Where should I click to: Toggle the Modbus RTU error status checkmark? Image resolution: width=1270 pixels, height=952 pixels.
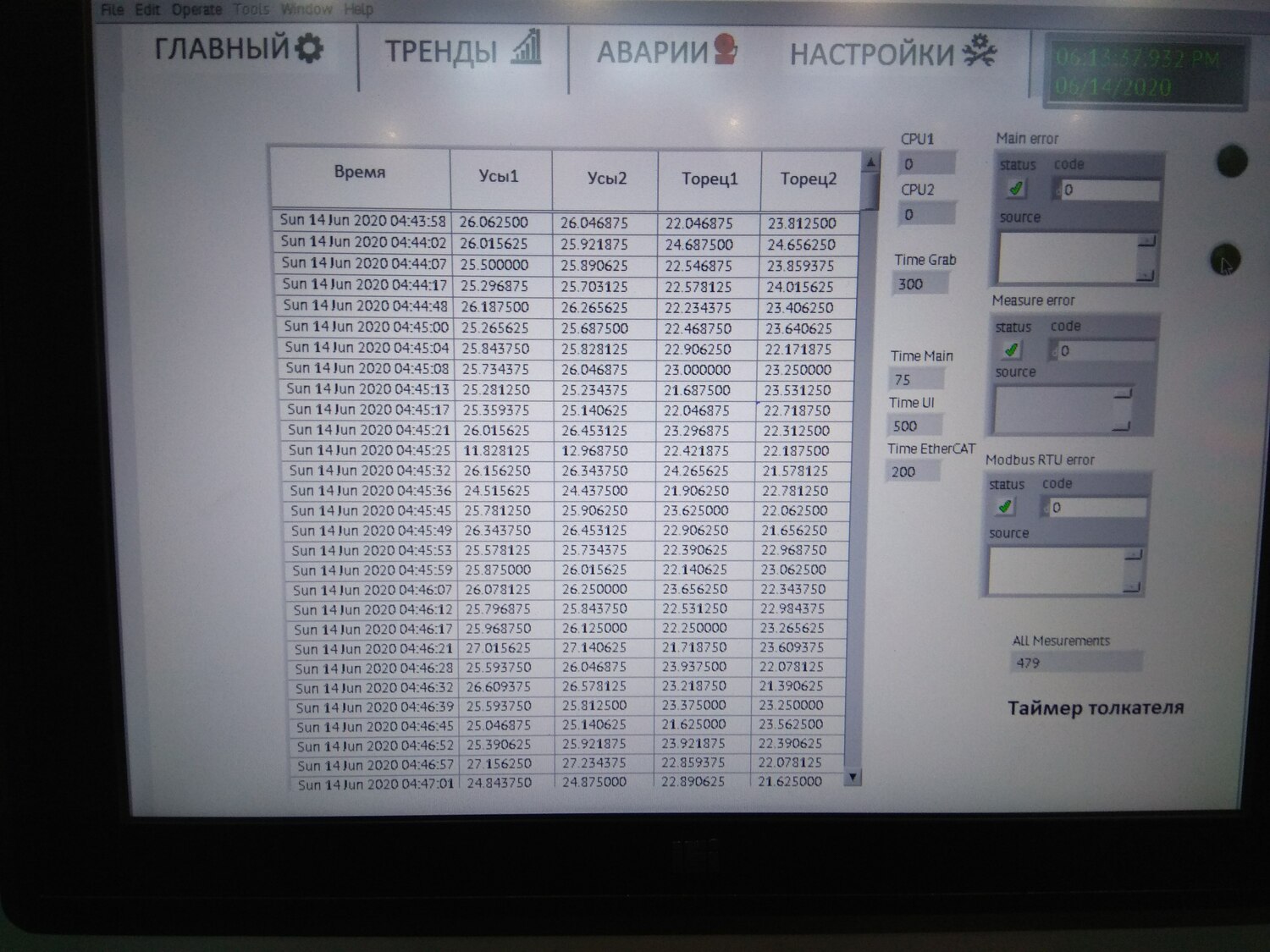(1005, 507)
